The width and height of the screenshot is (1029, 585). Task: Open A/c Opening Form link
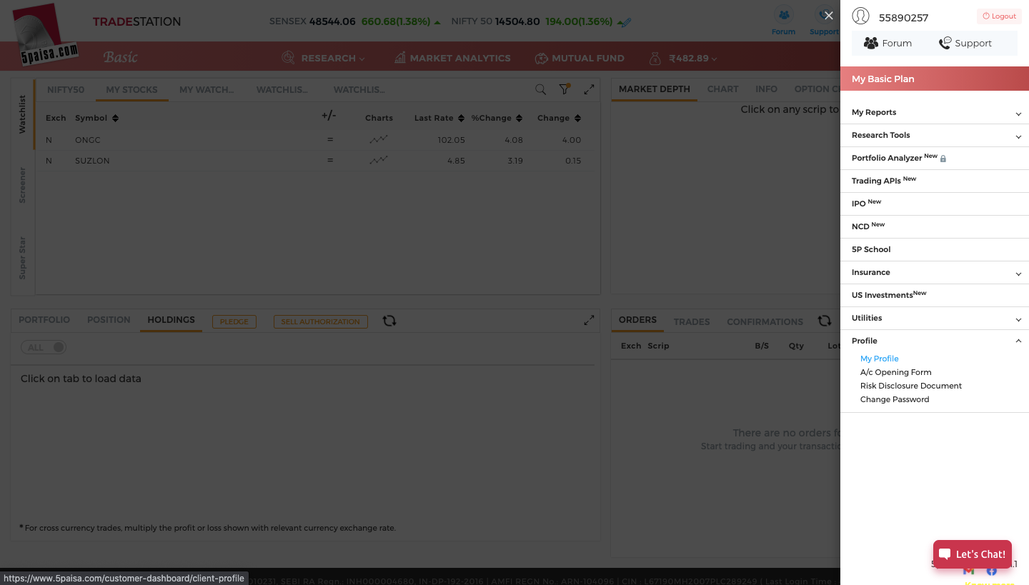(x=896, y=372)
